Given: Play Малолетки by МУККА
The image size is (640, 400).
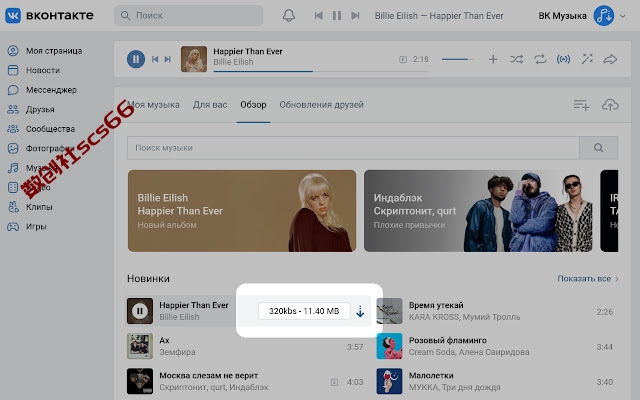Looking at the screenshot, I should 389,381.
